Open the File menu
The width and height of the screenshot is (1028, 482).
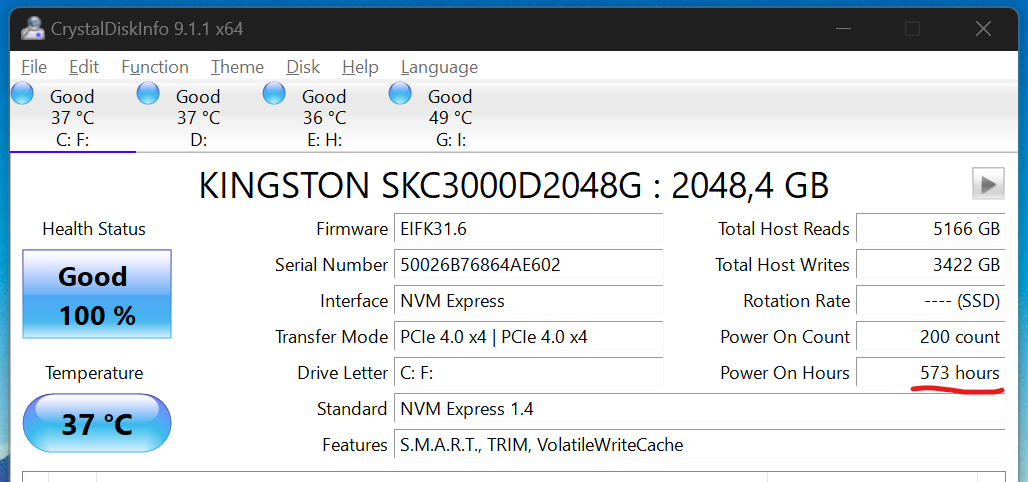pos(34,67)
